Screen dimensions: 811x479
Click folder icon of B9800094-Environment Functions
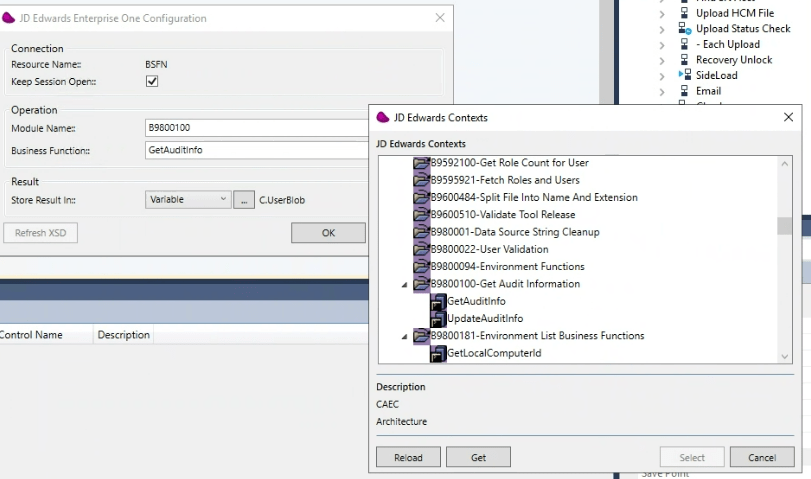[422, 267]
